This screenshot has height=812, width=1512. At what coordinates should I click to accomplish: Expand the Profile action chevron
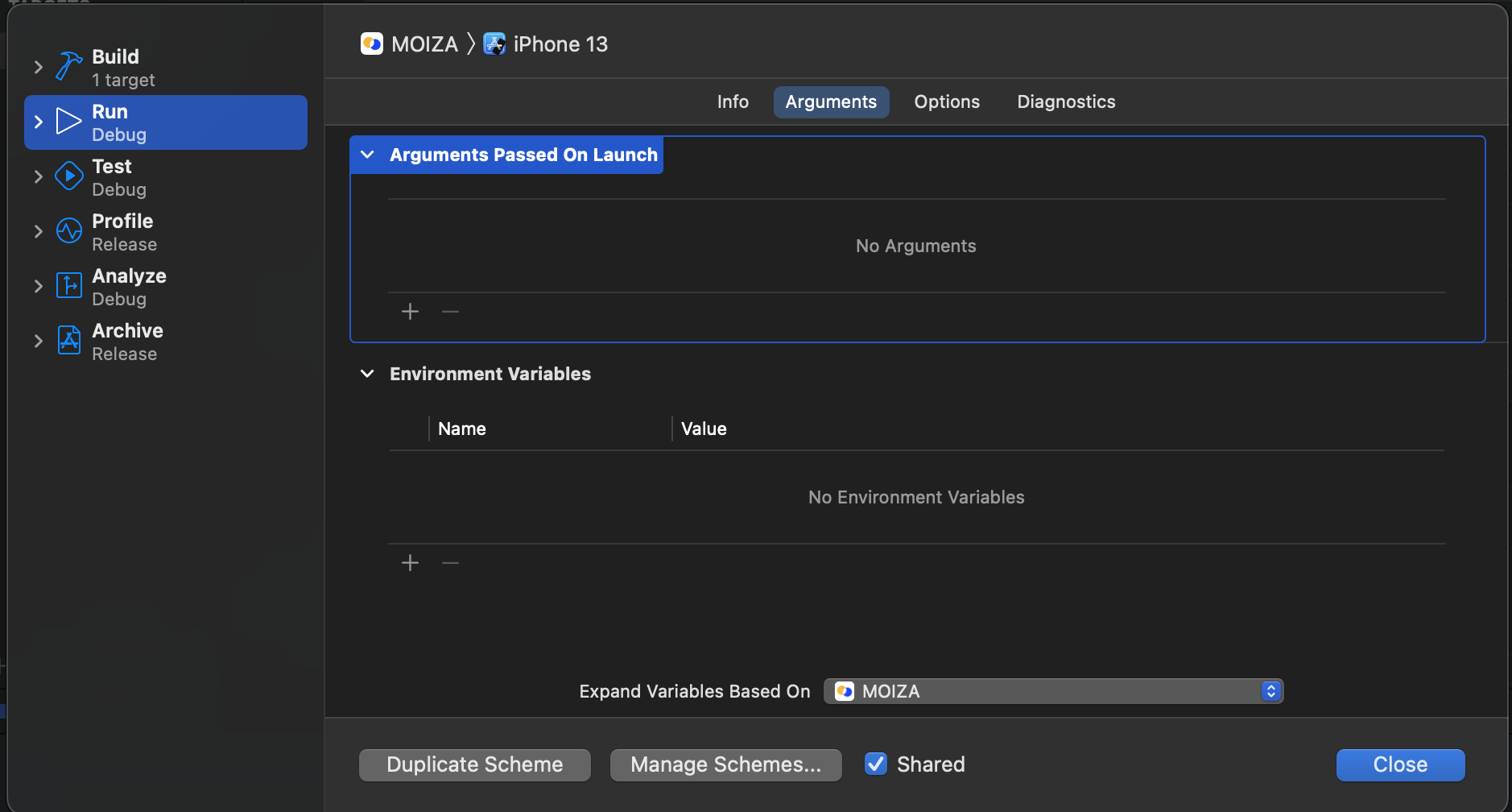tap(38, 231)
